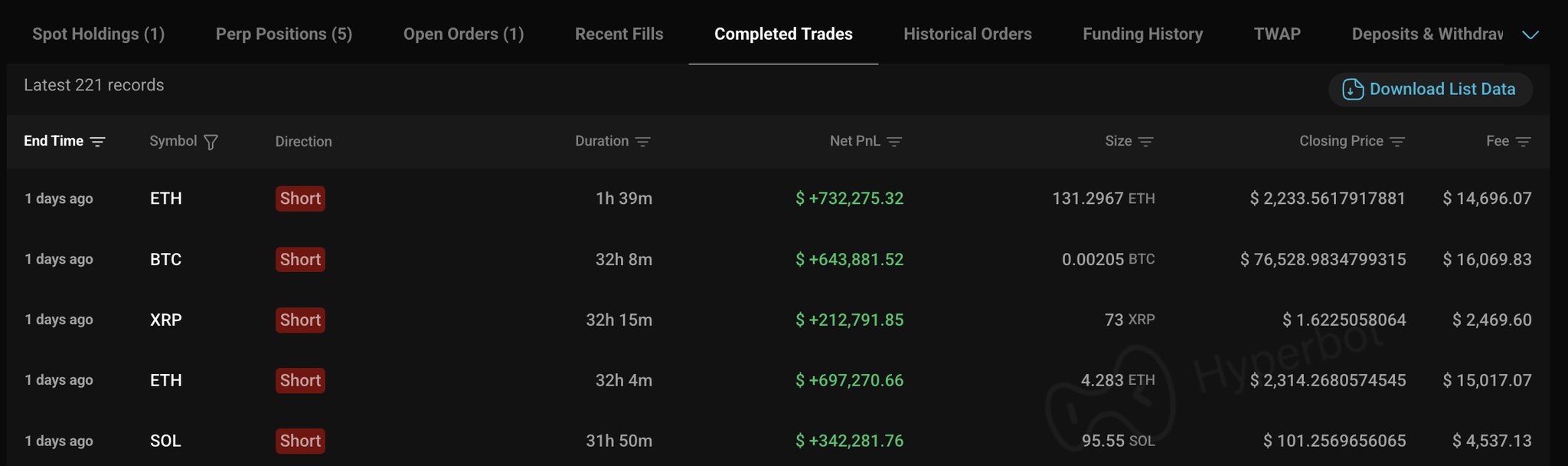View the Funding History tab
This screenshot has width=1568, height=466.
point(1142,34)
